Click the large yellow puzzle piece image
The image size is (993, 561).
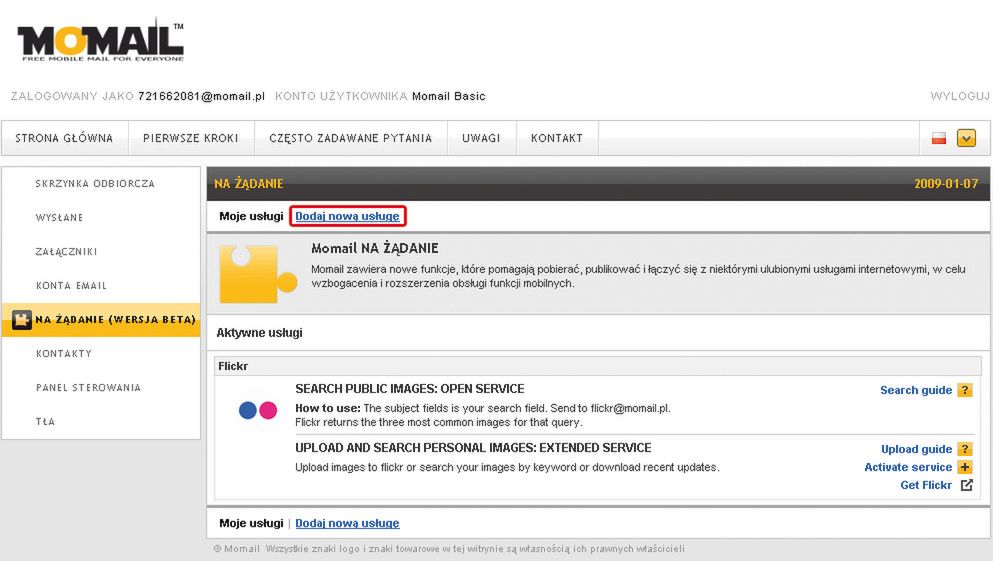258,274
